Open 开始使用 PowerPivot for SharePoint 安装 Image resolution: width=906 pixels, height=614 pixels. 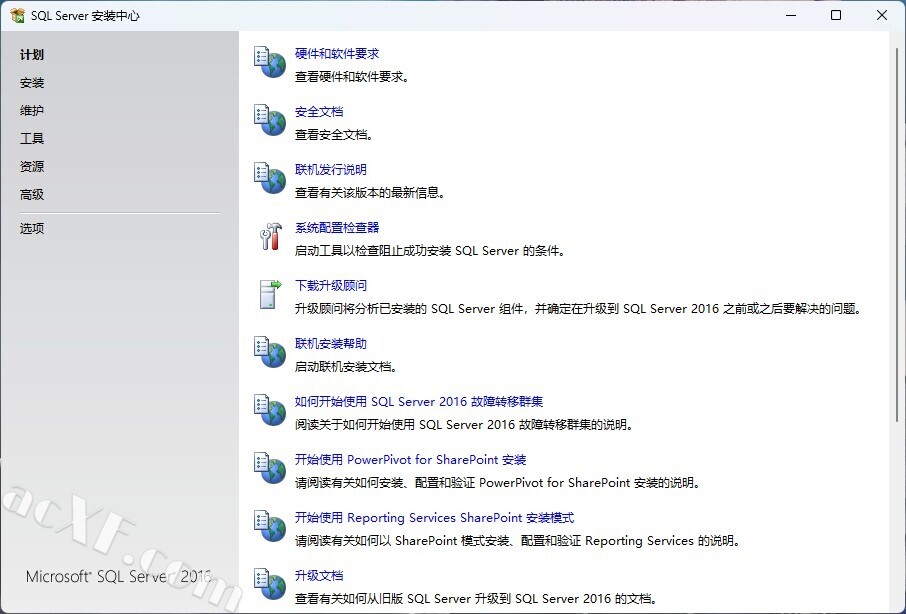[410, 460]
